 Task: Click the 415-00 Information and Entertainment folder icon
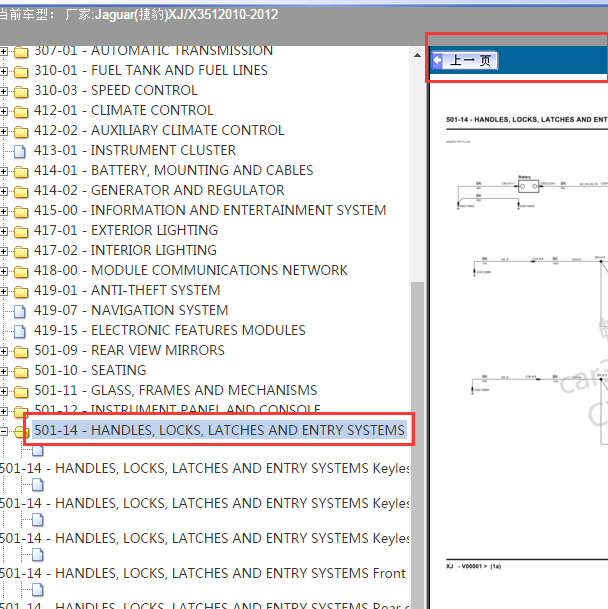point(21,211)
